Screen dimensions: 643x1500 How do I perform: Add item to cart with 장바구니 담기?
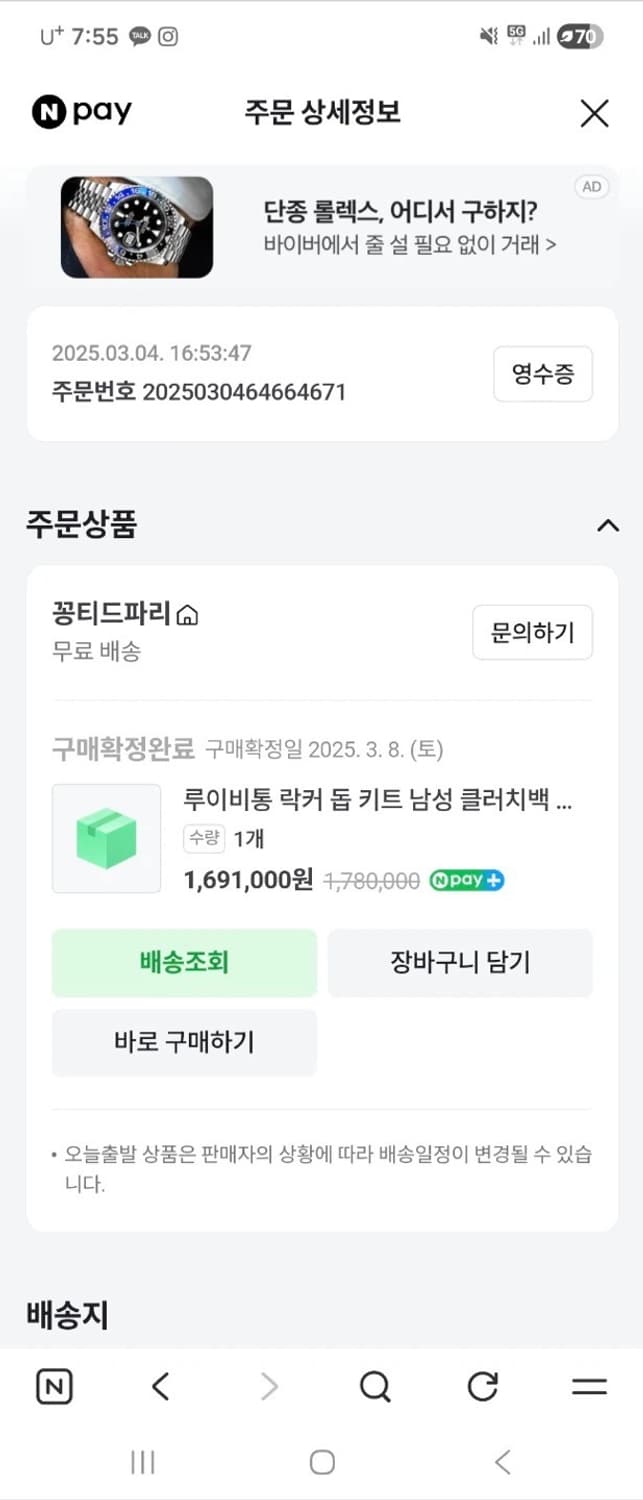tap(460, 963)
